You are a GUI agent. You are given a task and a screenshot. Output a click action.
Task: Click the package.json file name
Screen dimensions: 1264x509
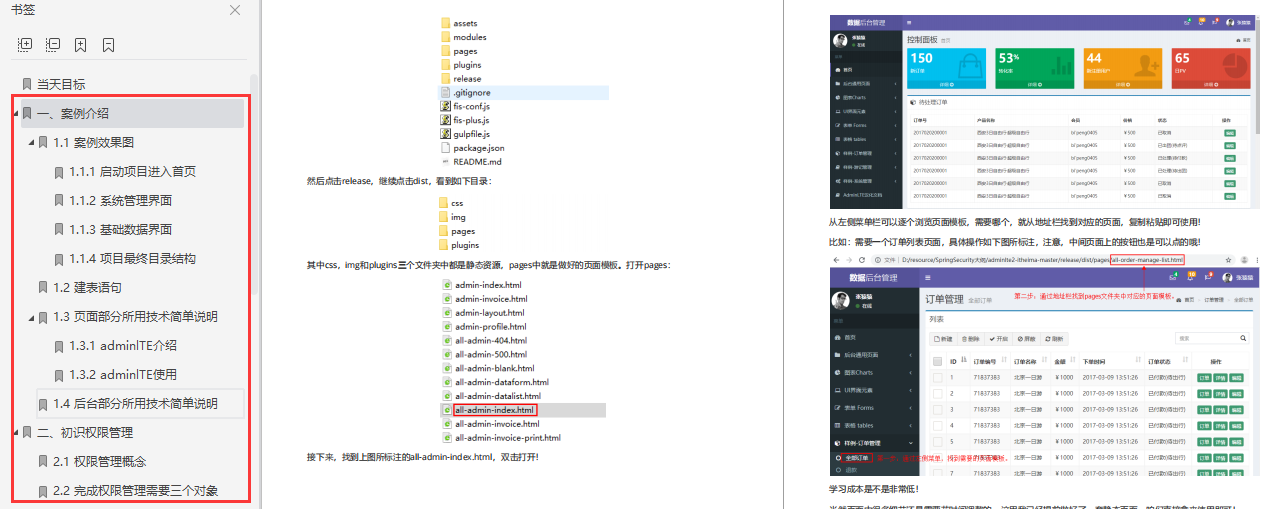coord(479,147)
